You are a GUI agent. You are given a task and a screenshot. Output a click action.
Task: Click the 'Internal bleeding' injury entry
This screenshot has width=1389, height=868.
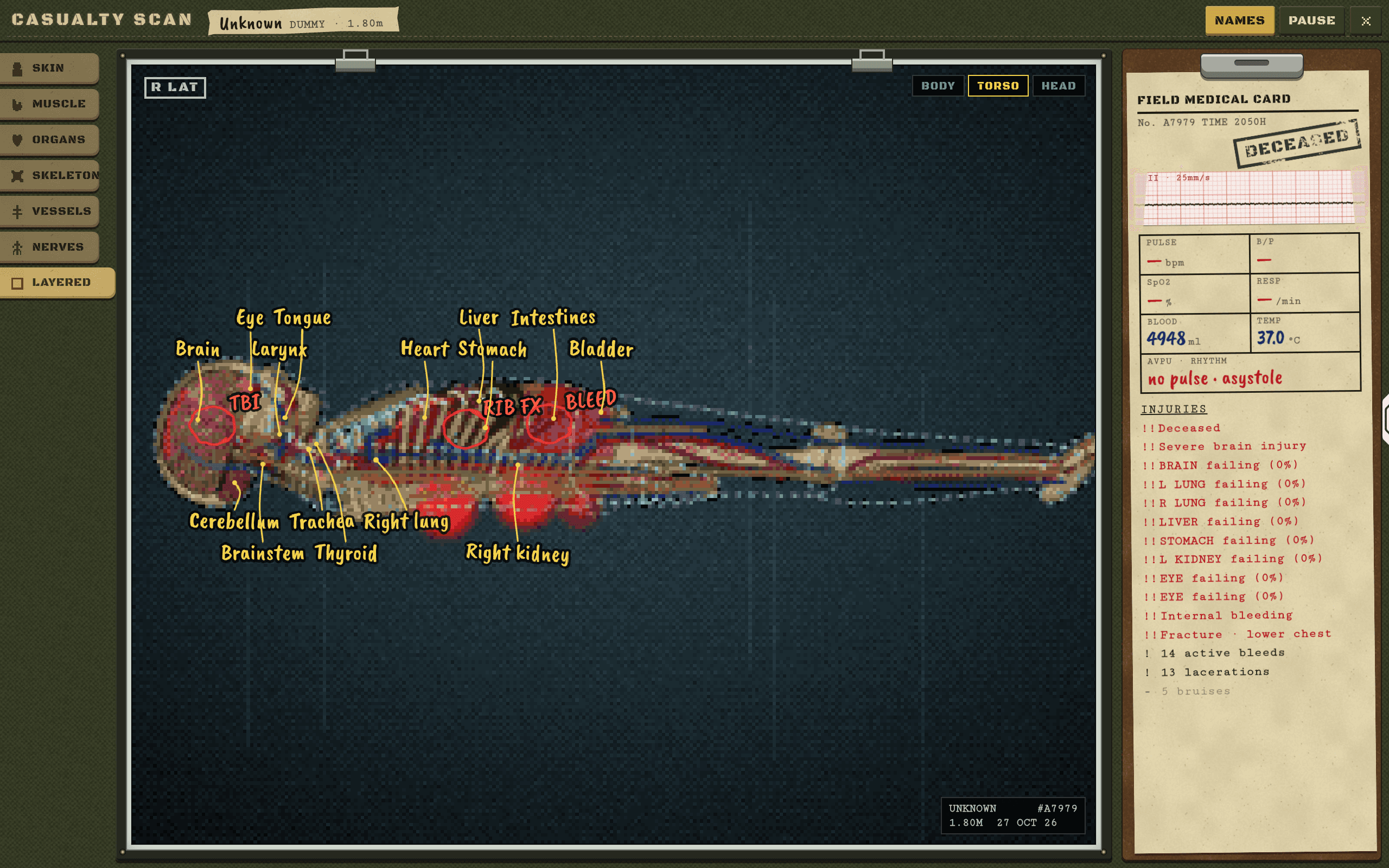coord(1218,615)
